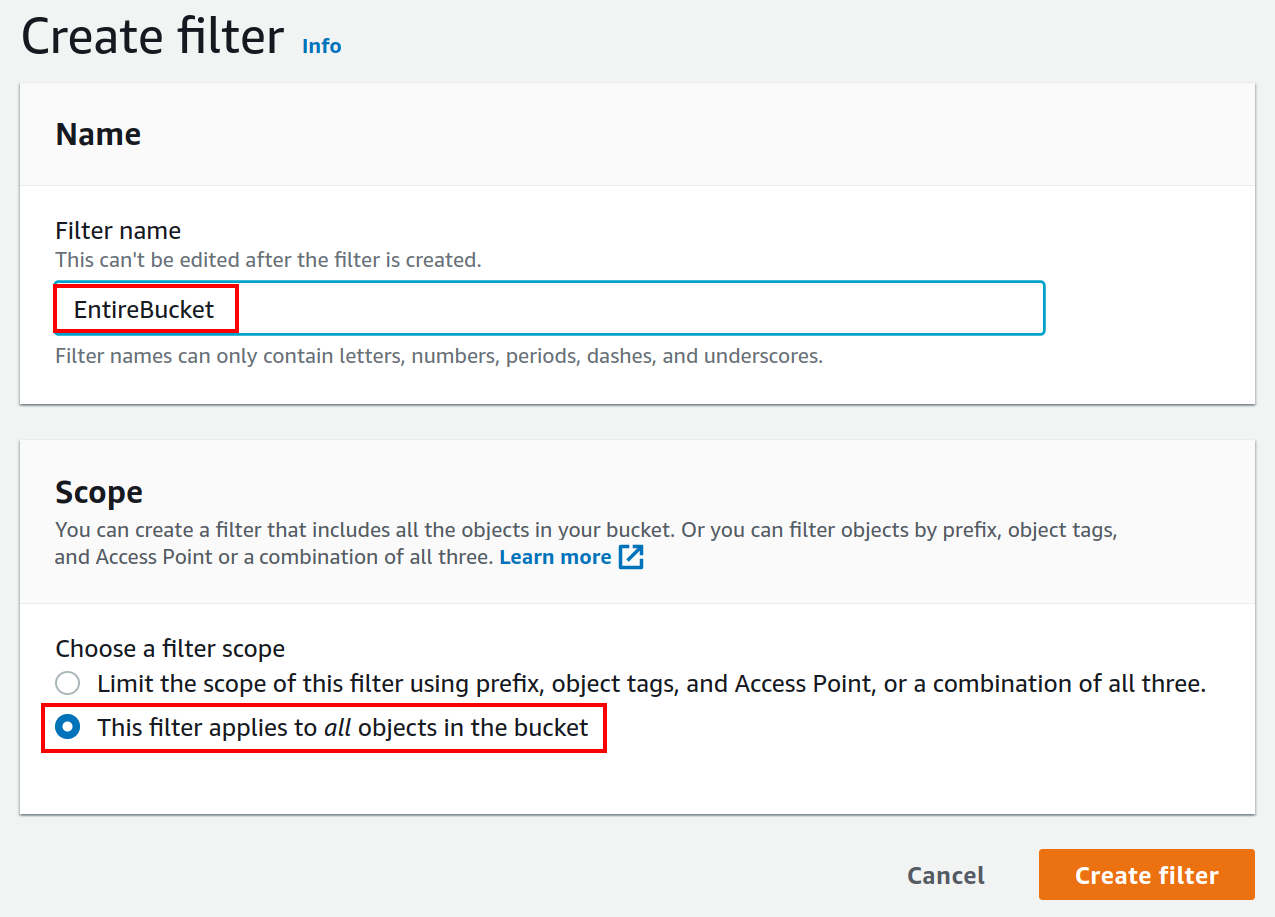Click hint text about allowed filter name characters
Viewport: 1275px width, 917px height.
(439, 356)
